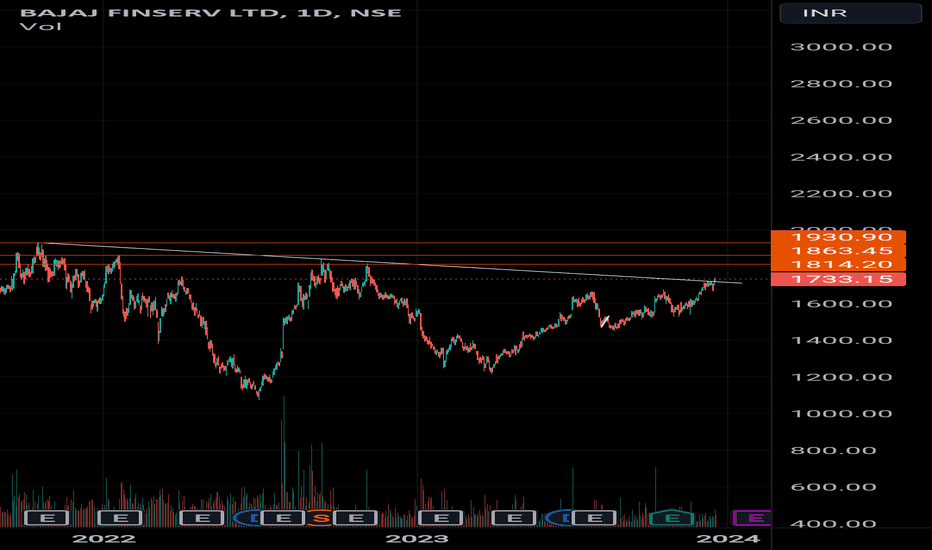Click the 3000.00 price scale value
The image size is (932, 550).
coord(841,47)
